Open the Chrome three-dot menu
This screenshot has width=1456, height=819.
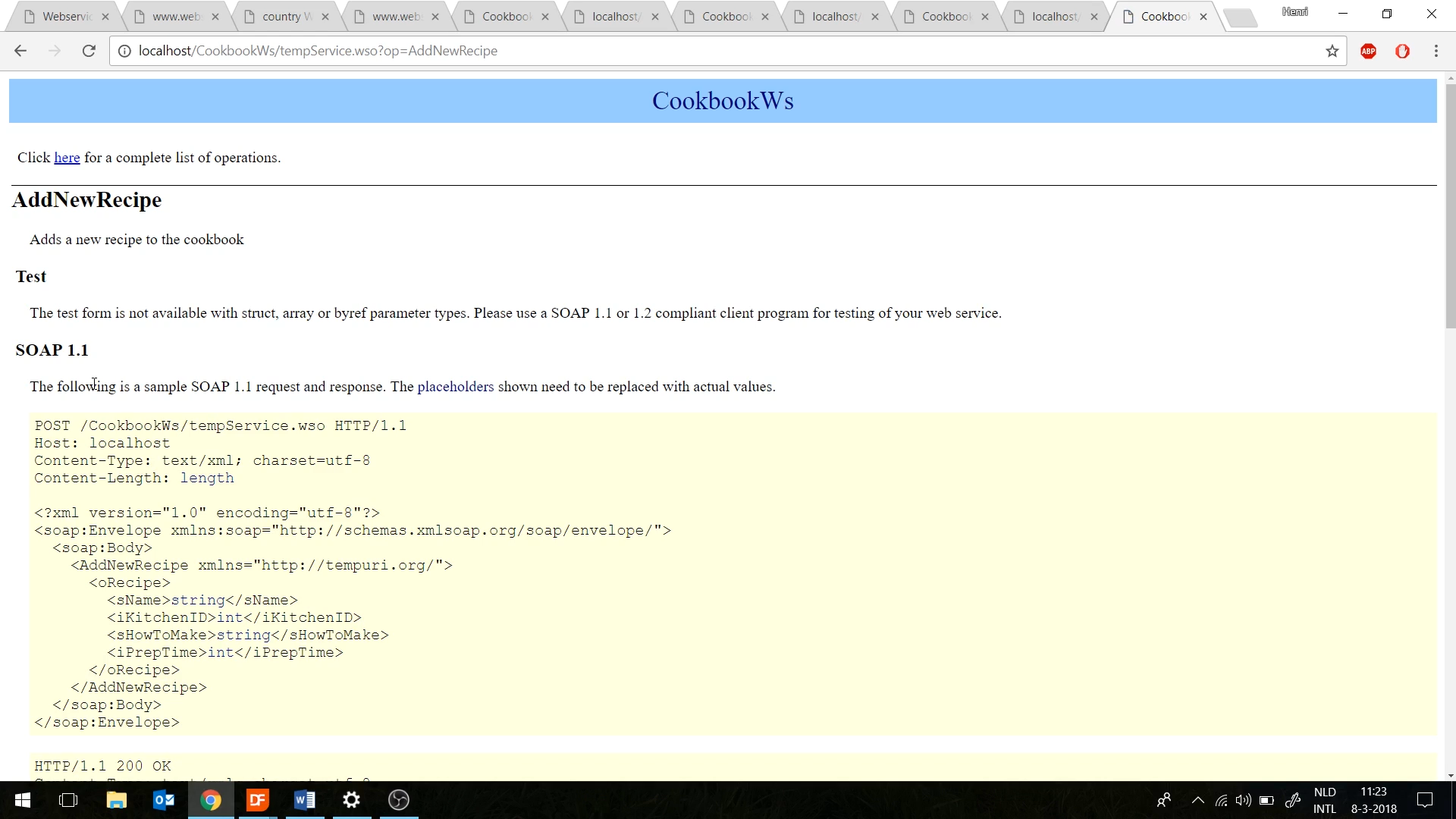[x=1436, y=51]
